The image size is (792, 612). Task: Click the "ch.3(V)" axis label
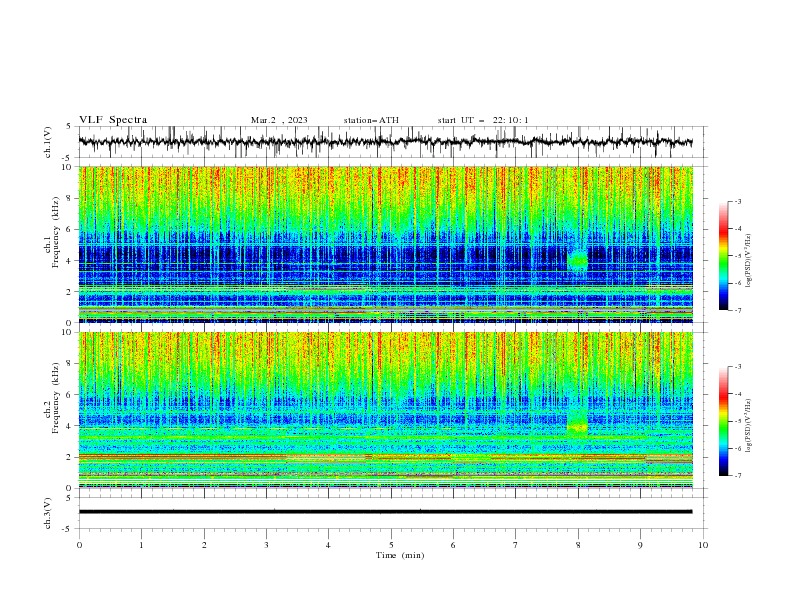(x=48, y=513)
